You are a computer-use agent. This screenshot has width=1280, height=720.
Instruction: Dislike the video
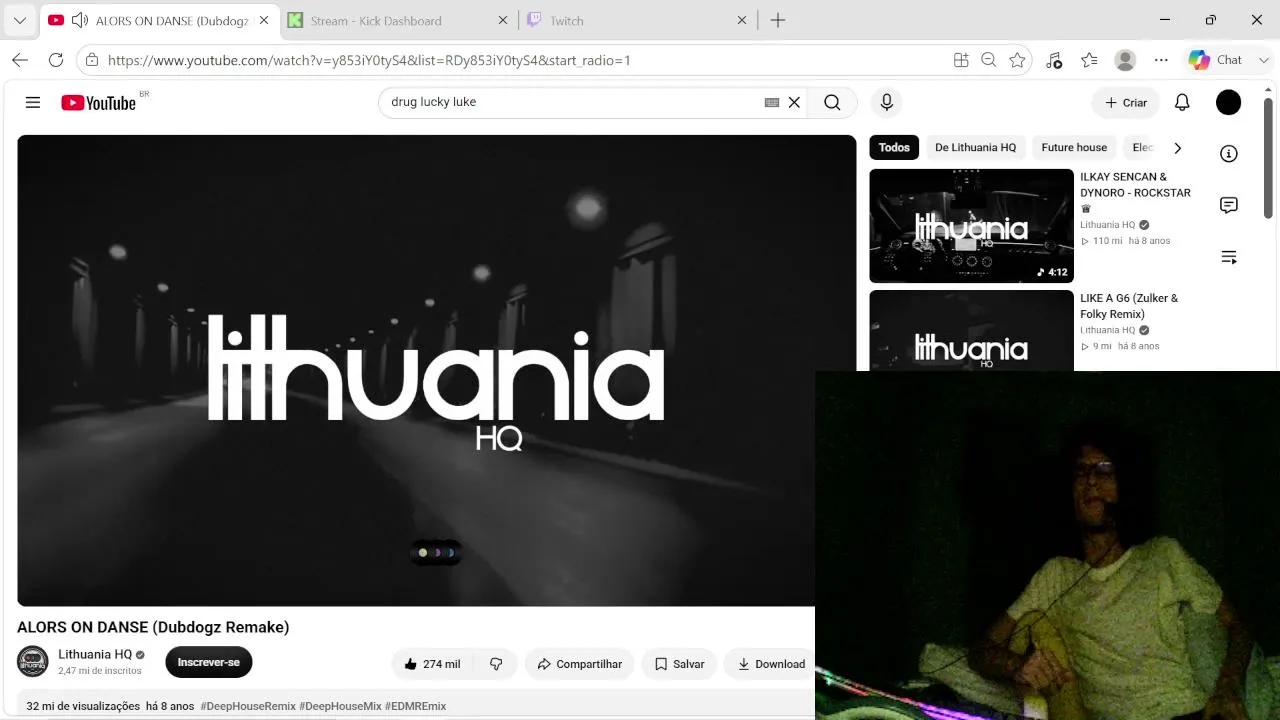coord(496,664)
